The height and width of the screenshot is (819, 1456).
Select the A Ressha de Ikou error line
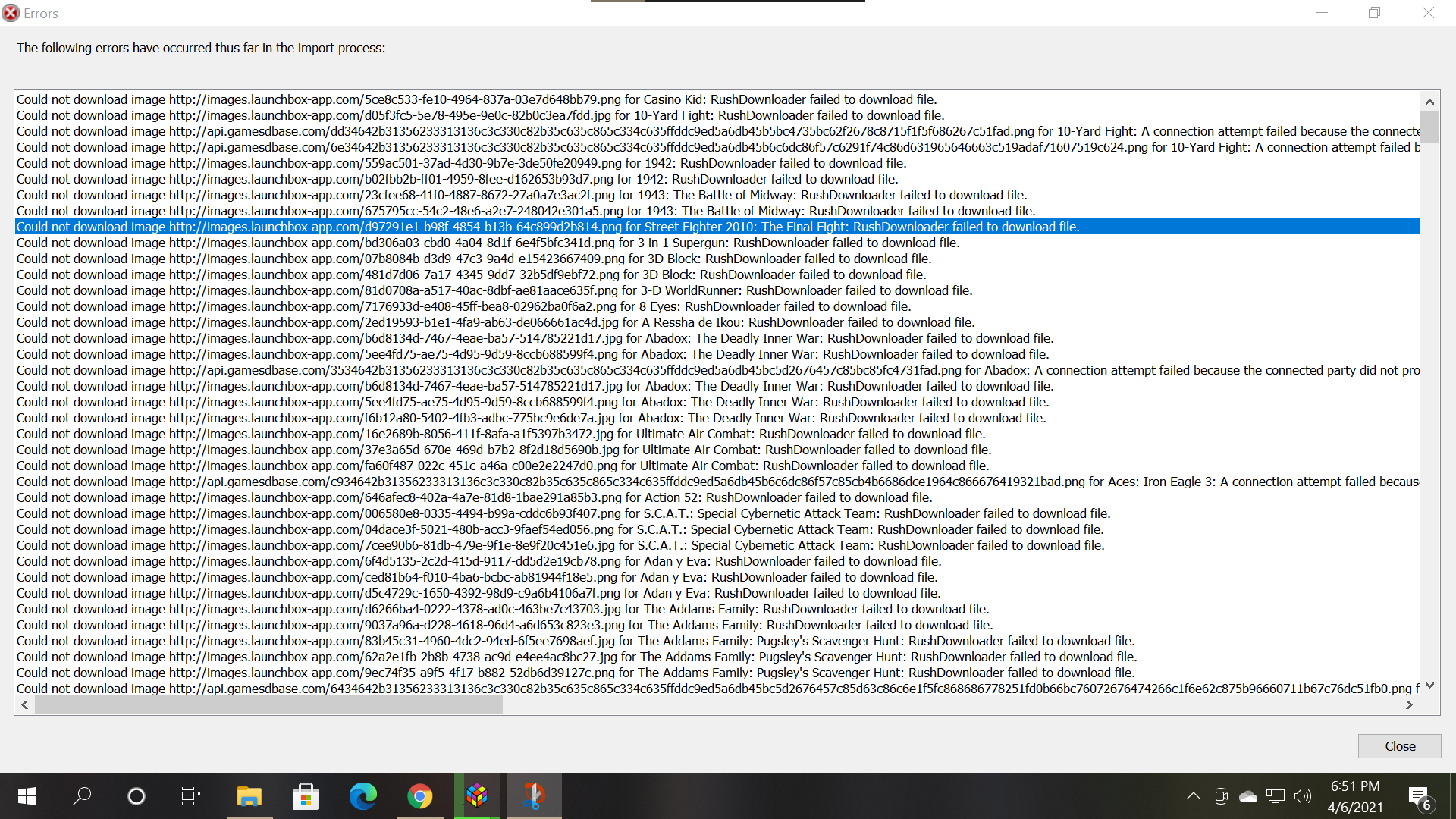pyautogui.click(x=717, y=322)
